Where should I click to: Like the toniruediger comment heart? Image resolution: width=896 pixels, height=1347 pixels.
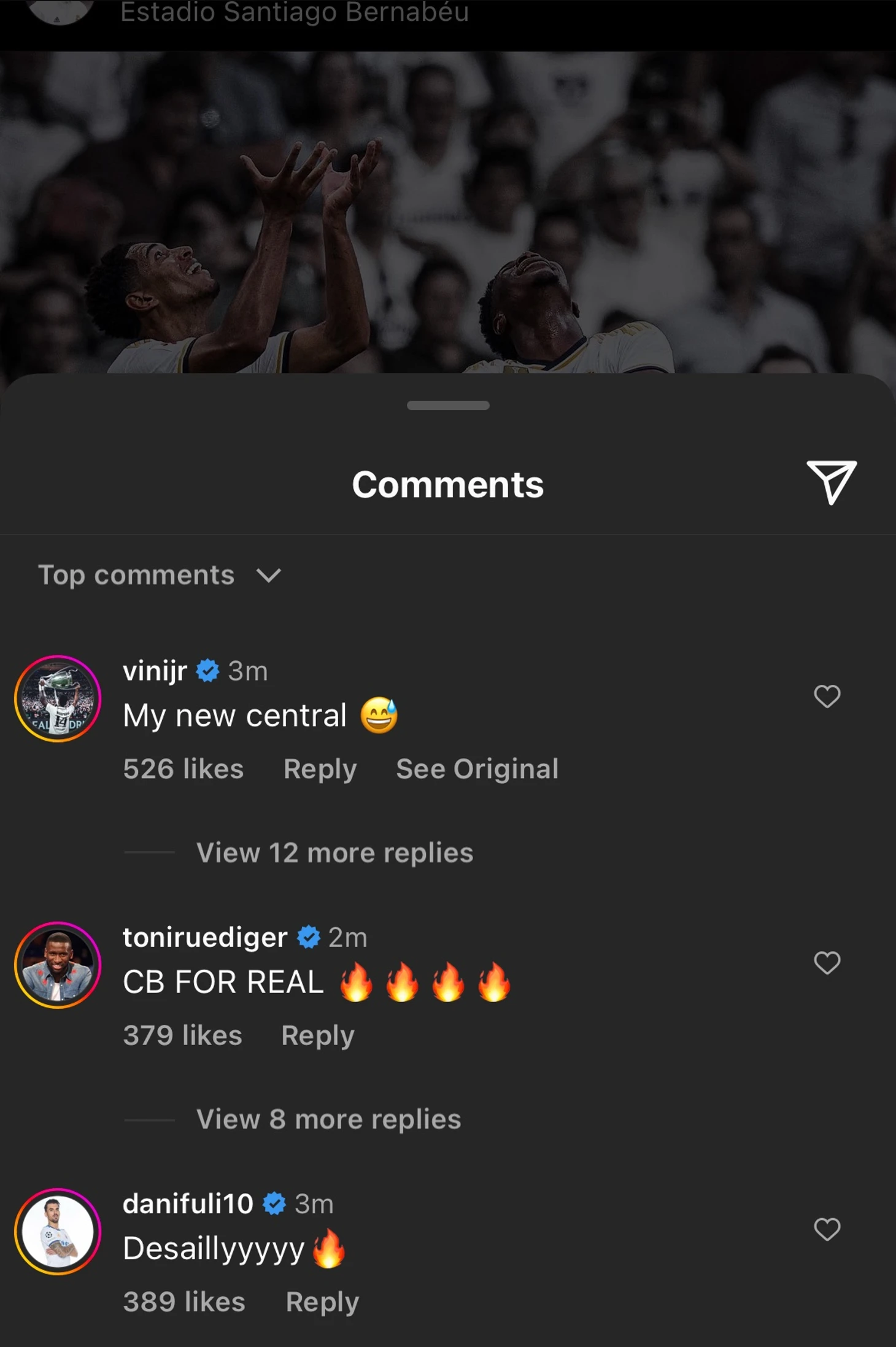(x=827, y=963)
